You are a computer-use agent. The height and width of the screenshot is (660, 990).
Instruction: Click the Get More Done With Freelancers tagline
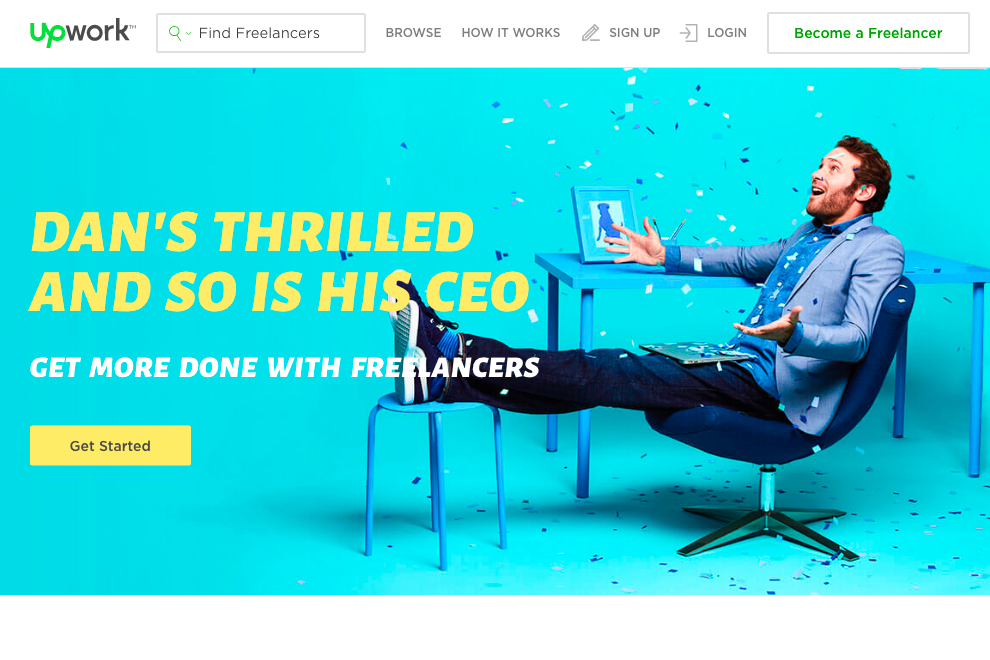click(x=285, y=368)
